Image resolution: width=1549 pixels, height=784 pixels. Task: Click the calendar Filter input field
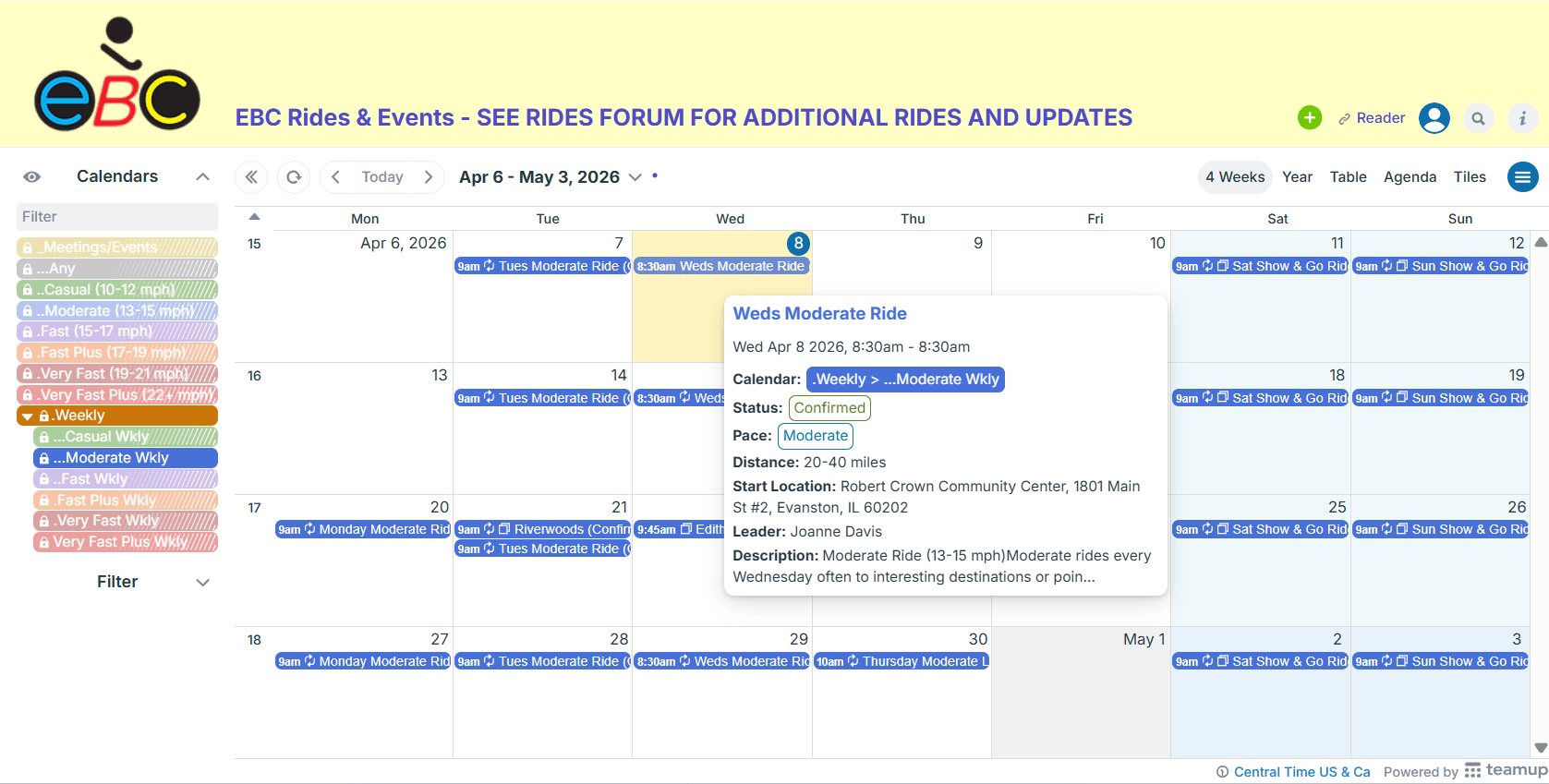(x=117, y=217)
